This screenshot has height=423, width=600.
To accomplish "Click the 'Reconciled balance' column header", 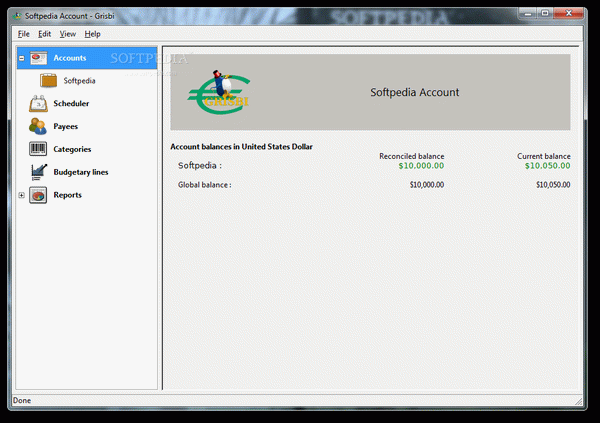I will tap(412, 156).
